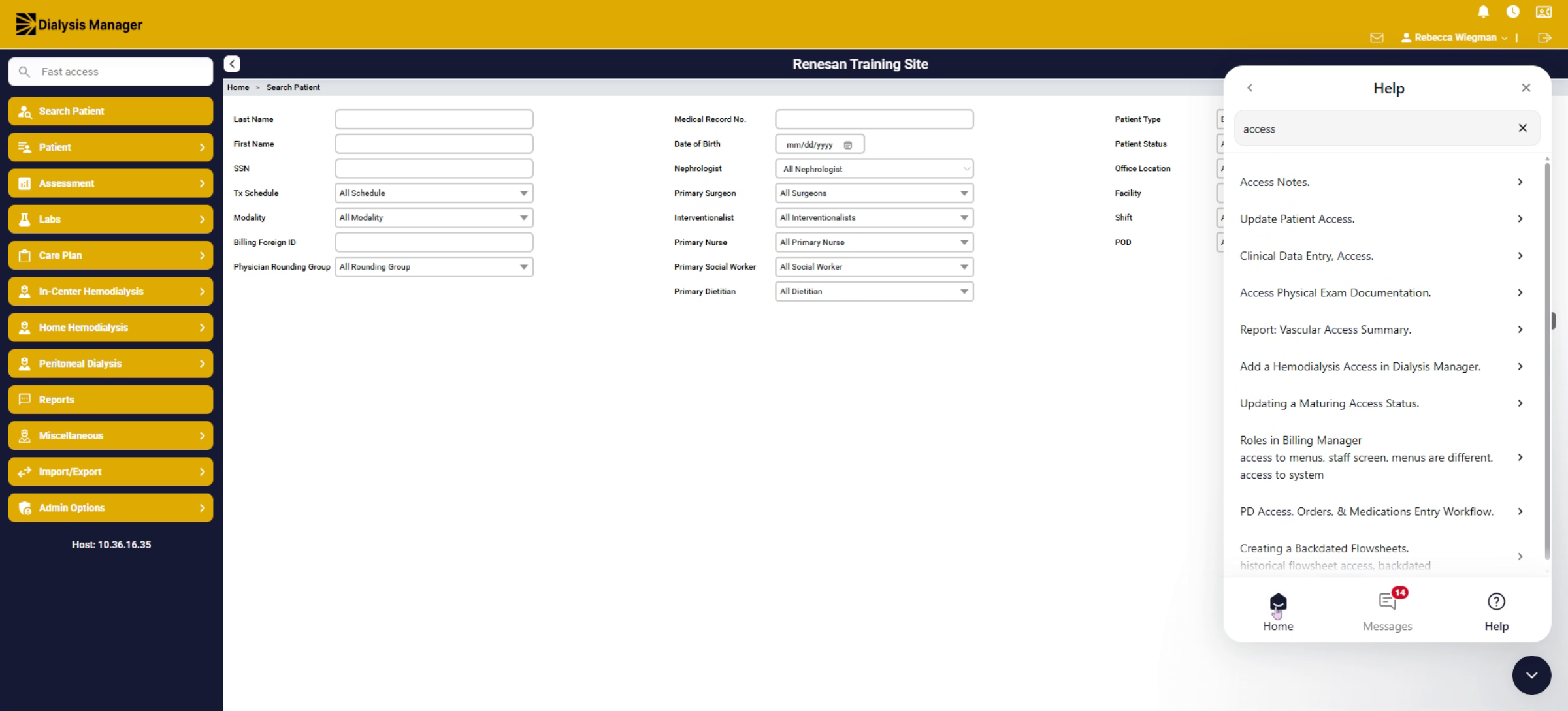The image size is (1568, 711).
Task: Expand Admin Options menu
Action: [x=110, y=508]
